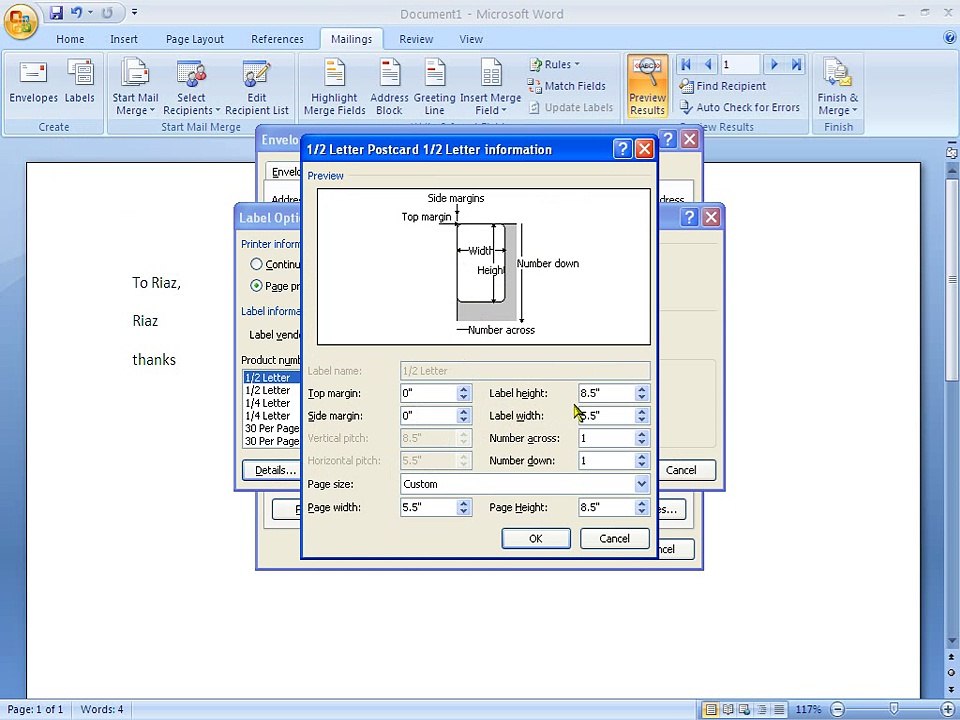
Task: Click help button in 1/2 Letter information dialog
Action: coord(622,149)
